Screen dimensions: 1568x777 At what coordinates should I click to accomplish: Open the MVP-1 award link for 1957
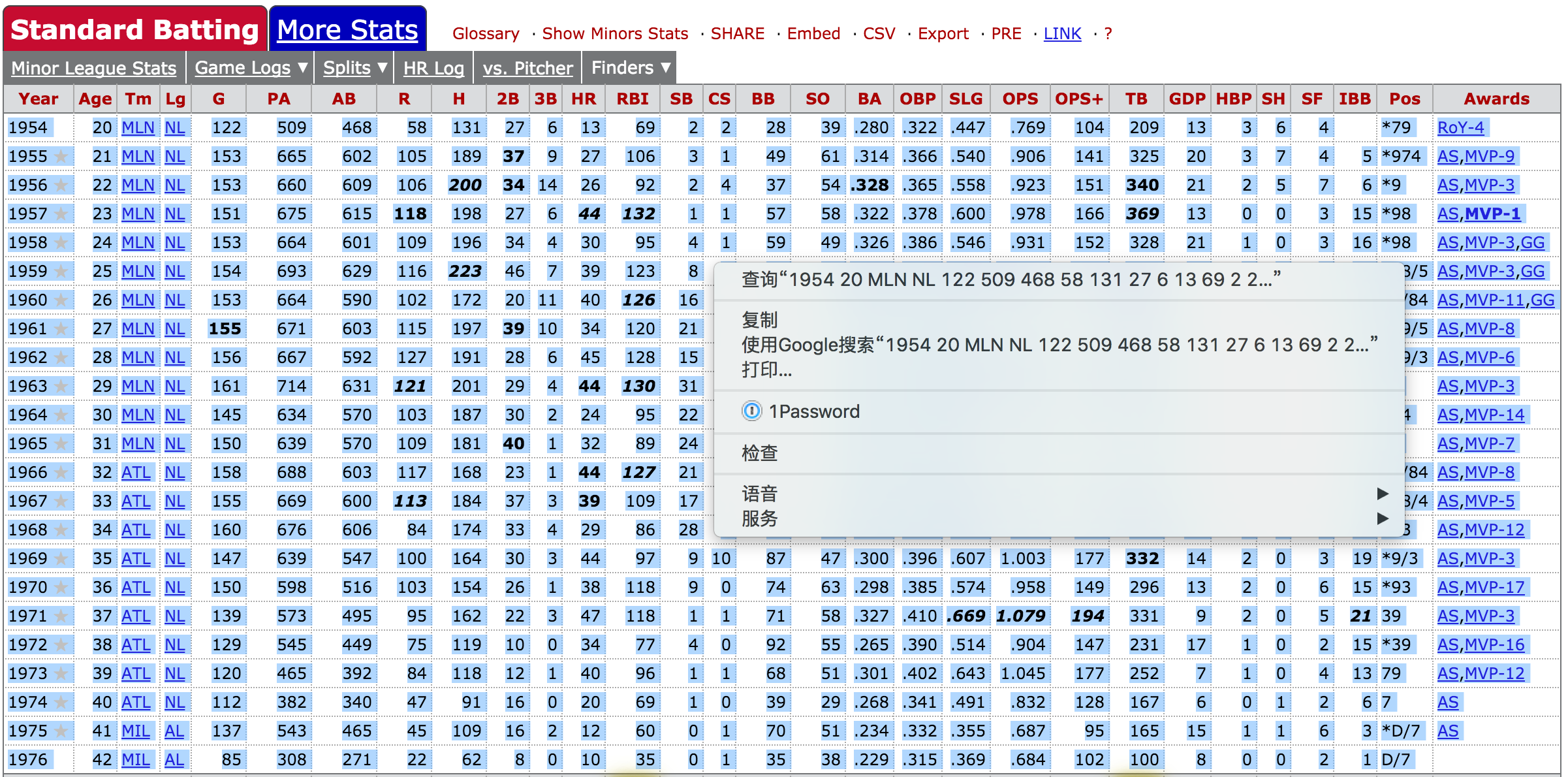[x=1492, y=214]
